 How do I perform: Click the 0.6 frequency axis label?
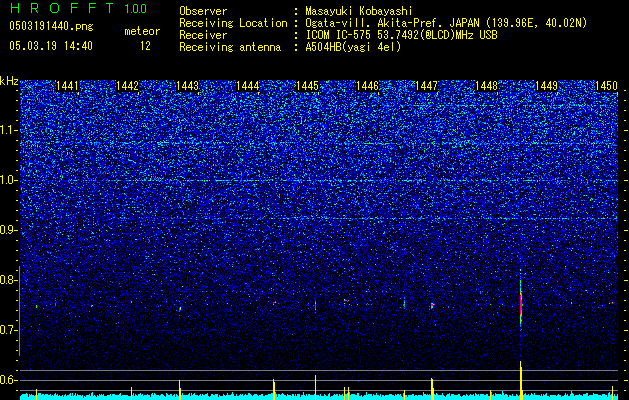9,380
